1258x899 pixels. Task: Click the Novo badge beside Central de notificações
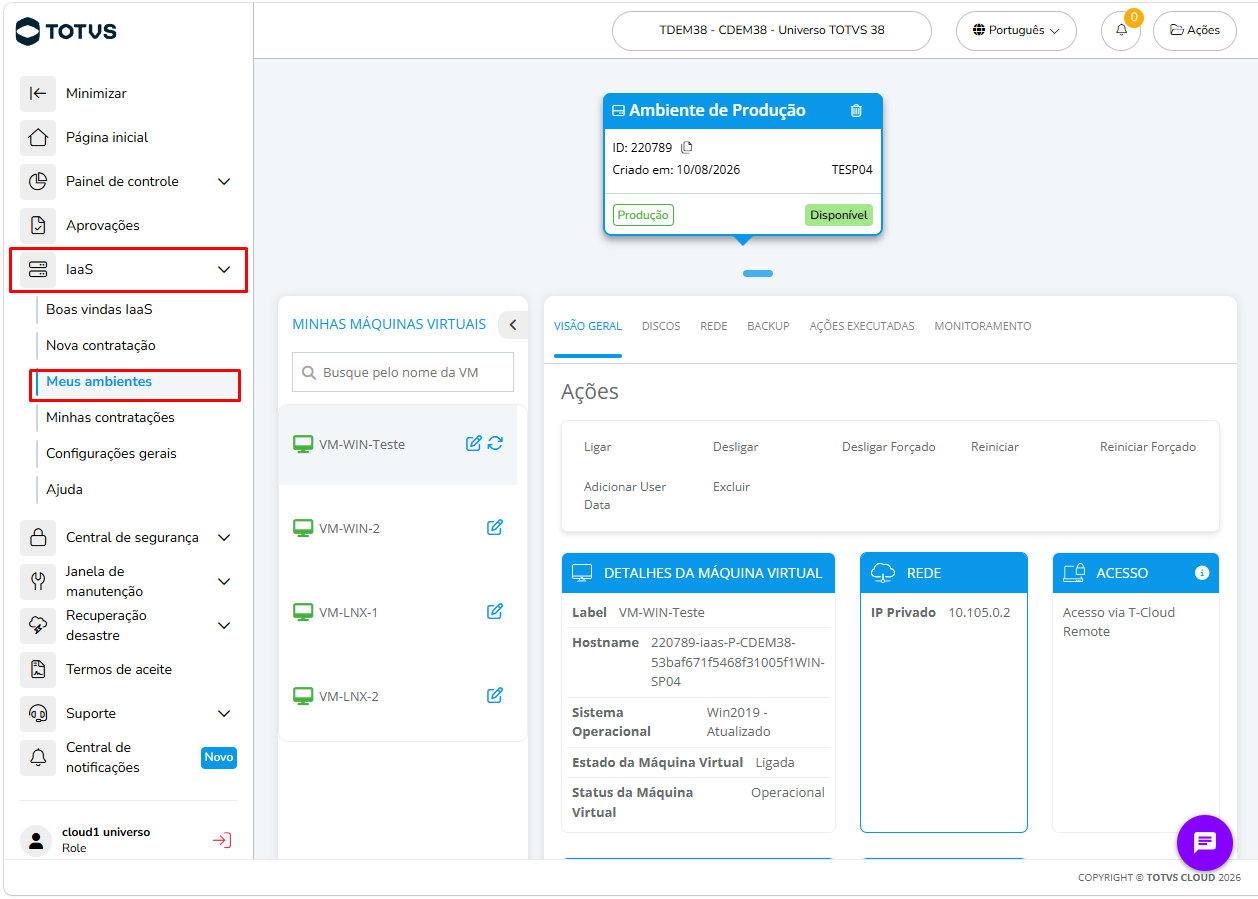click(219, 757)
